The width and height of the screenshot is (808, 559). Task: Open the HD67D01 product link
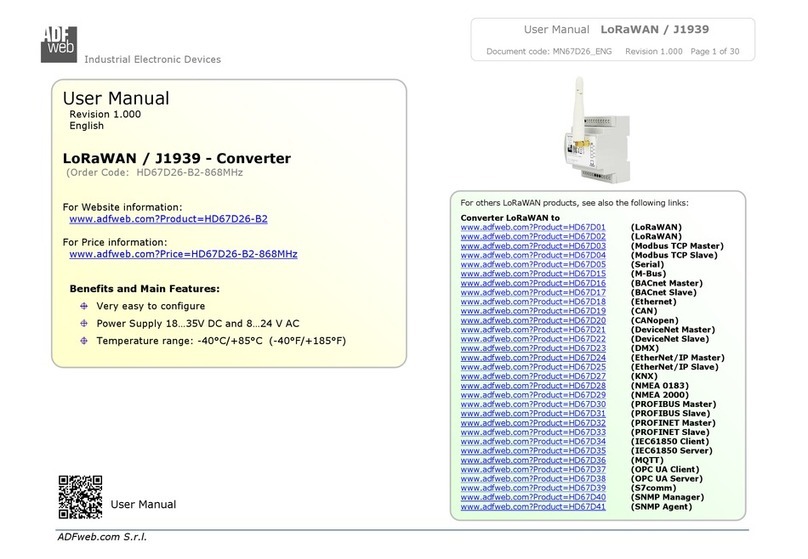click(533, 227)
